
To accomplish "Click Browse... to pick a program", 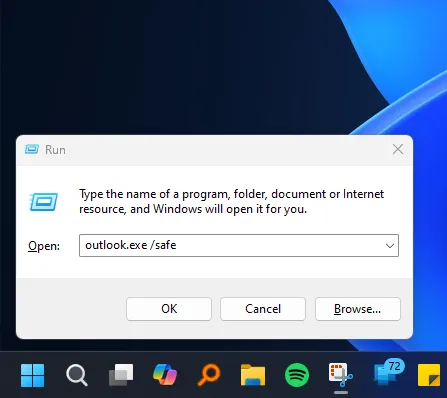I will tap(358, 309).
